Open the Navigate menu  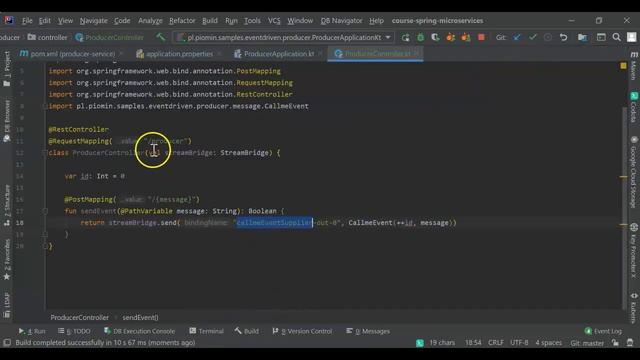click(x=93, y=20)
